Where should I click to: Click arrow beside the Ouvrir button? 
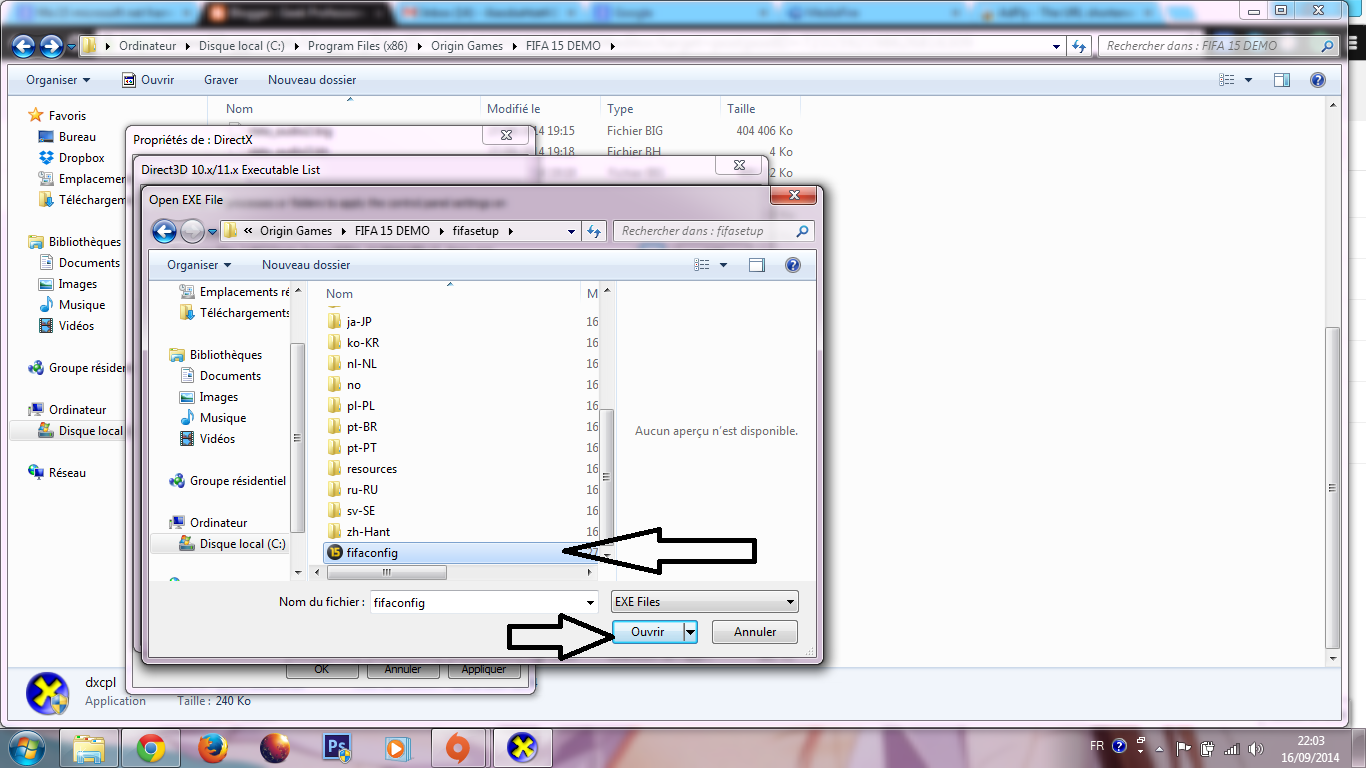pyautogui.click(x=690, y=632)
